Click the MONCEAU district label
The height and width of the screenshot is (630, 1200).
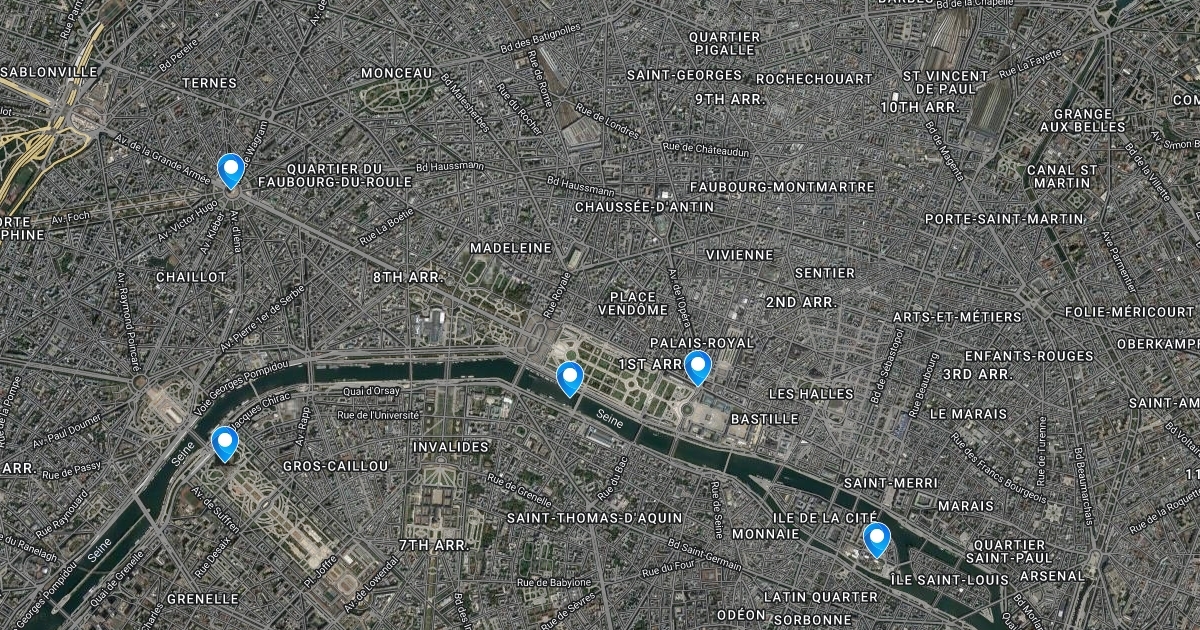point(397,73)
